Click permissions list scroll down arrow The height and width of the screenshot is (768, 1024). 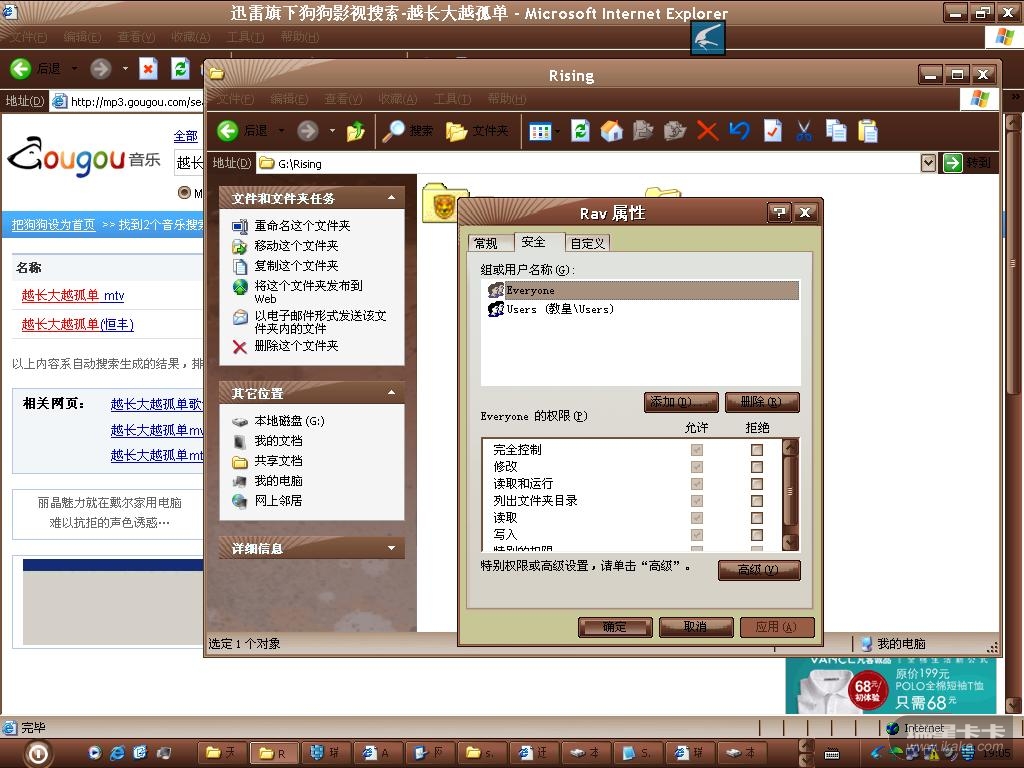tap(790, 541)
